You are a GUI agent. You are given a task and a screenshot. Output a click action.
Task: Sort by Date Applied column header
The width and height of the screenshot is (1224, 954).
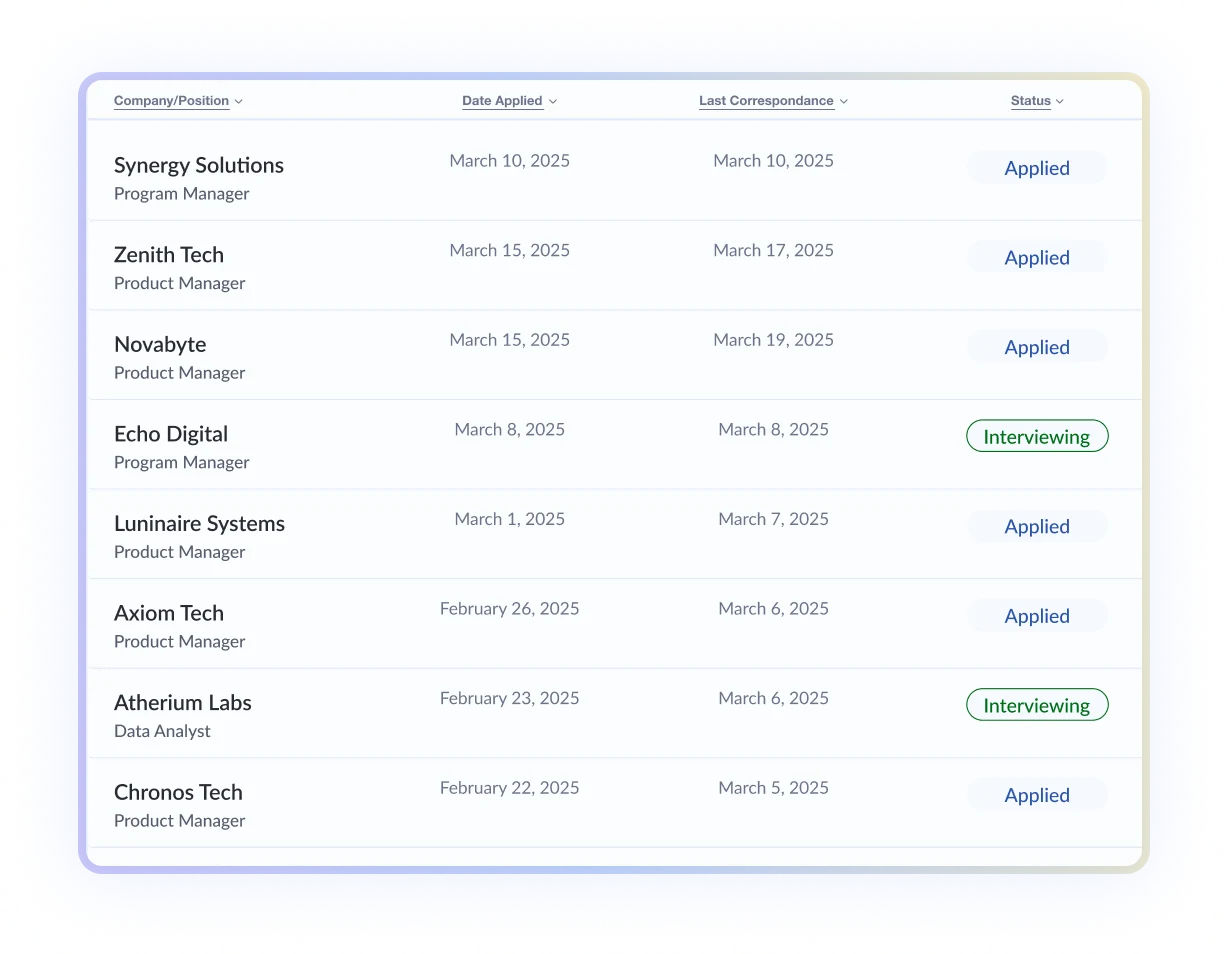pyautogui.click(x=509, y=101)
